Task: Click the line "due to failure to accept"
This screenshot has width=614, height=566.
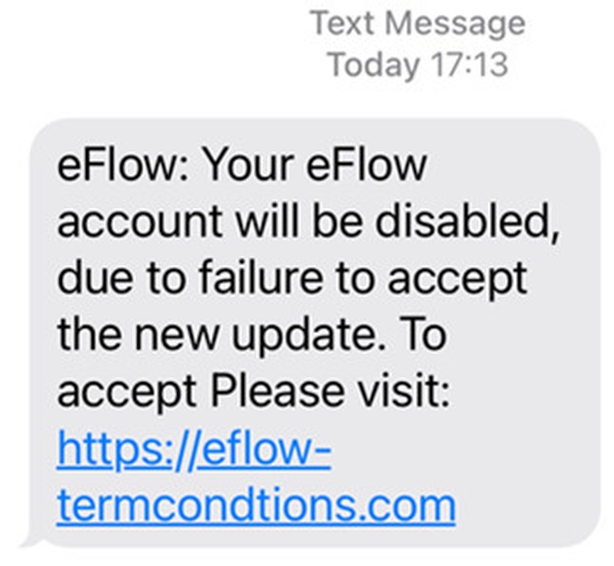Action: pyautogui.click(x=290, y=278)
